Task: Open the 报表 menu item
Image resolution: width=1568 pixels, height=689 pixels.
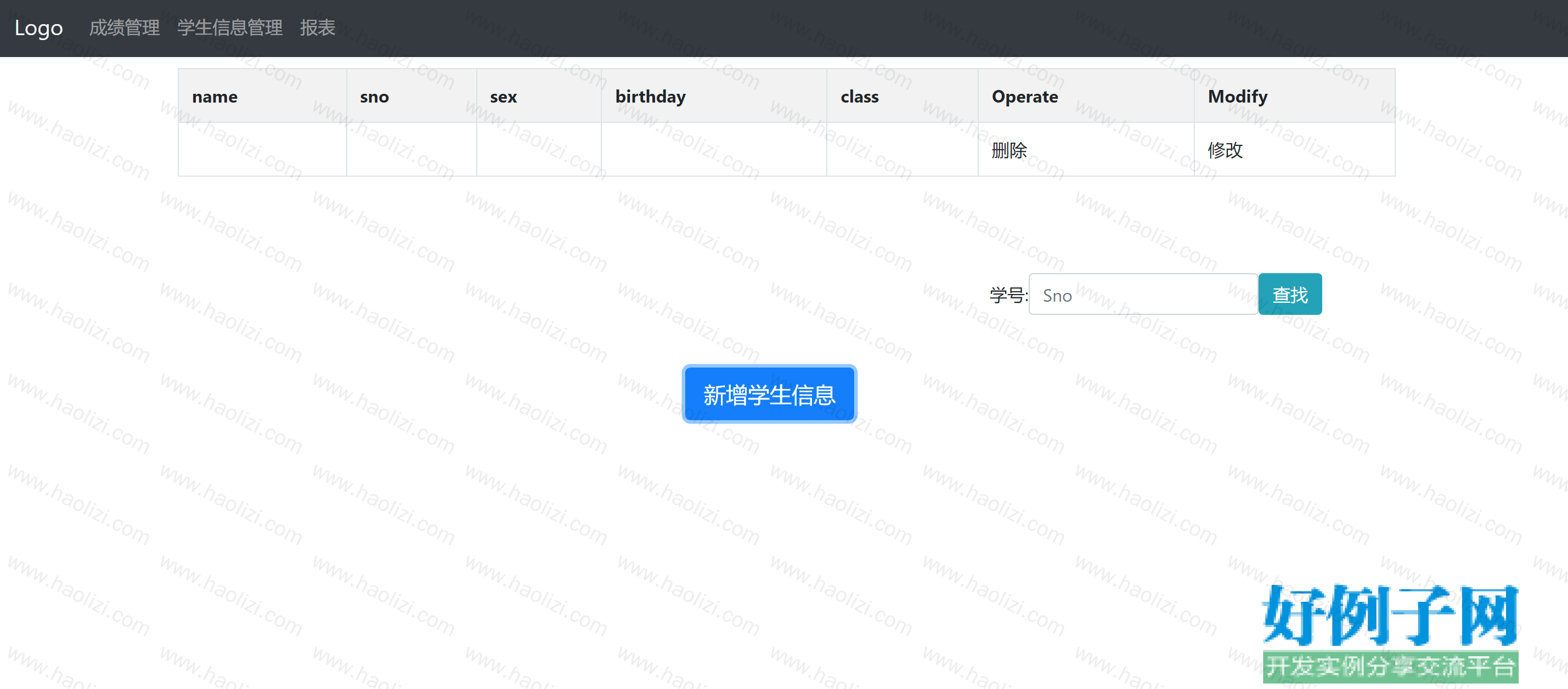Action: click(317, 28)
